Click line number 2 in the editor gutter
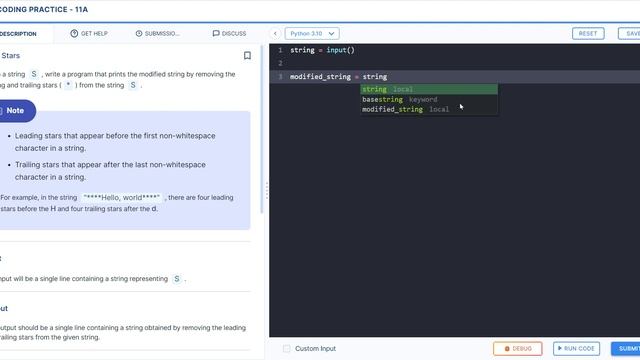The height and width of the screenshot is (360, 640). point(280,63)
